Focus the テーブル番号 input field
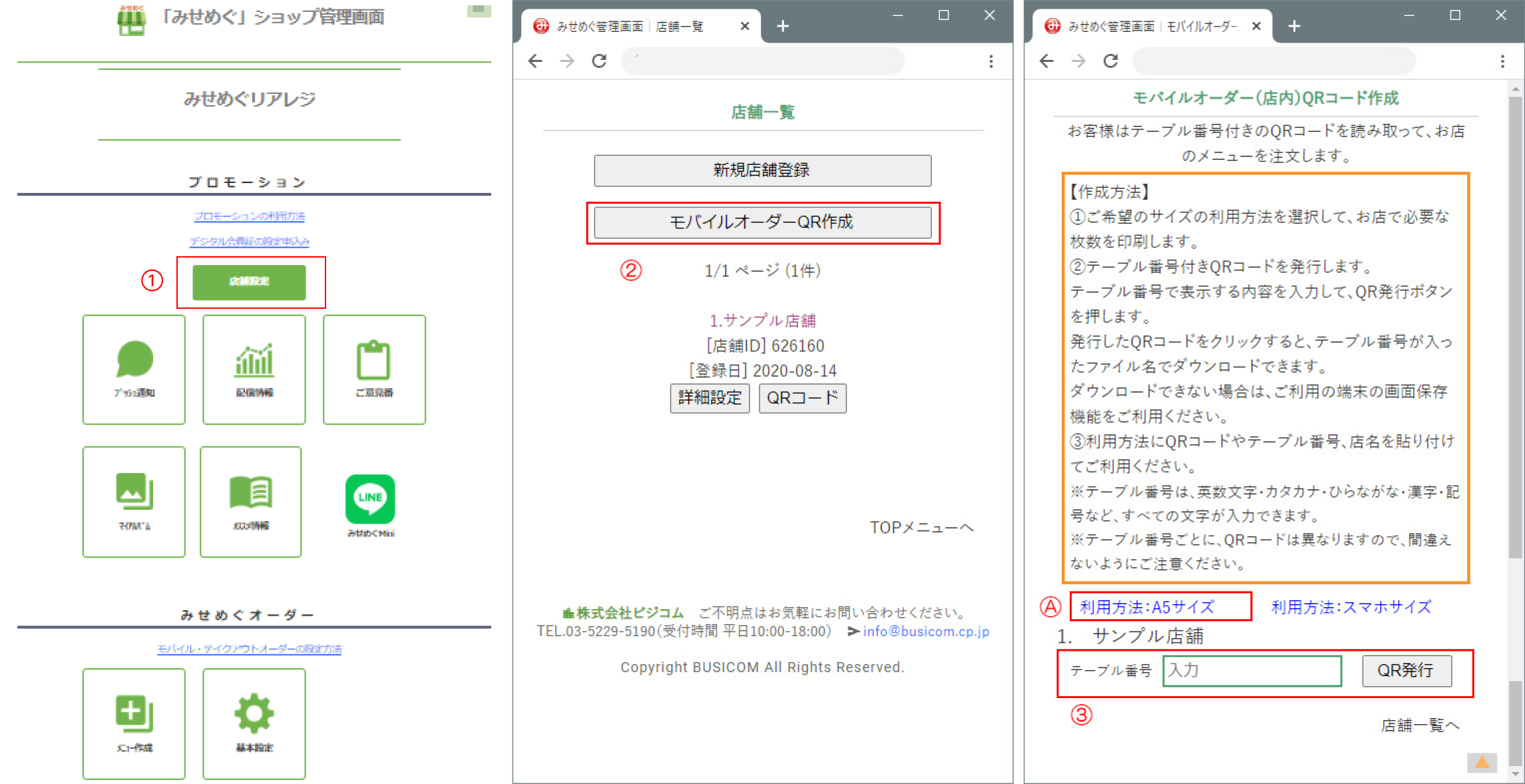Screen dimensions: 1525x784 [x=1251, y=671]
